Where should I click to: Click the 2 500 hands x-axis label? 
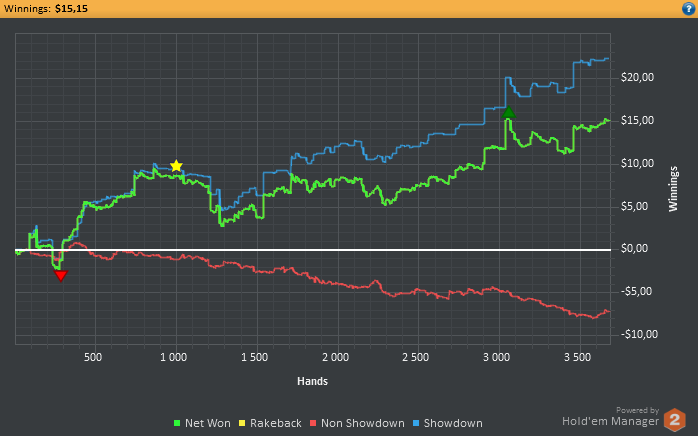(416, 357)
